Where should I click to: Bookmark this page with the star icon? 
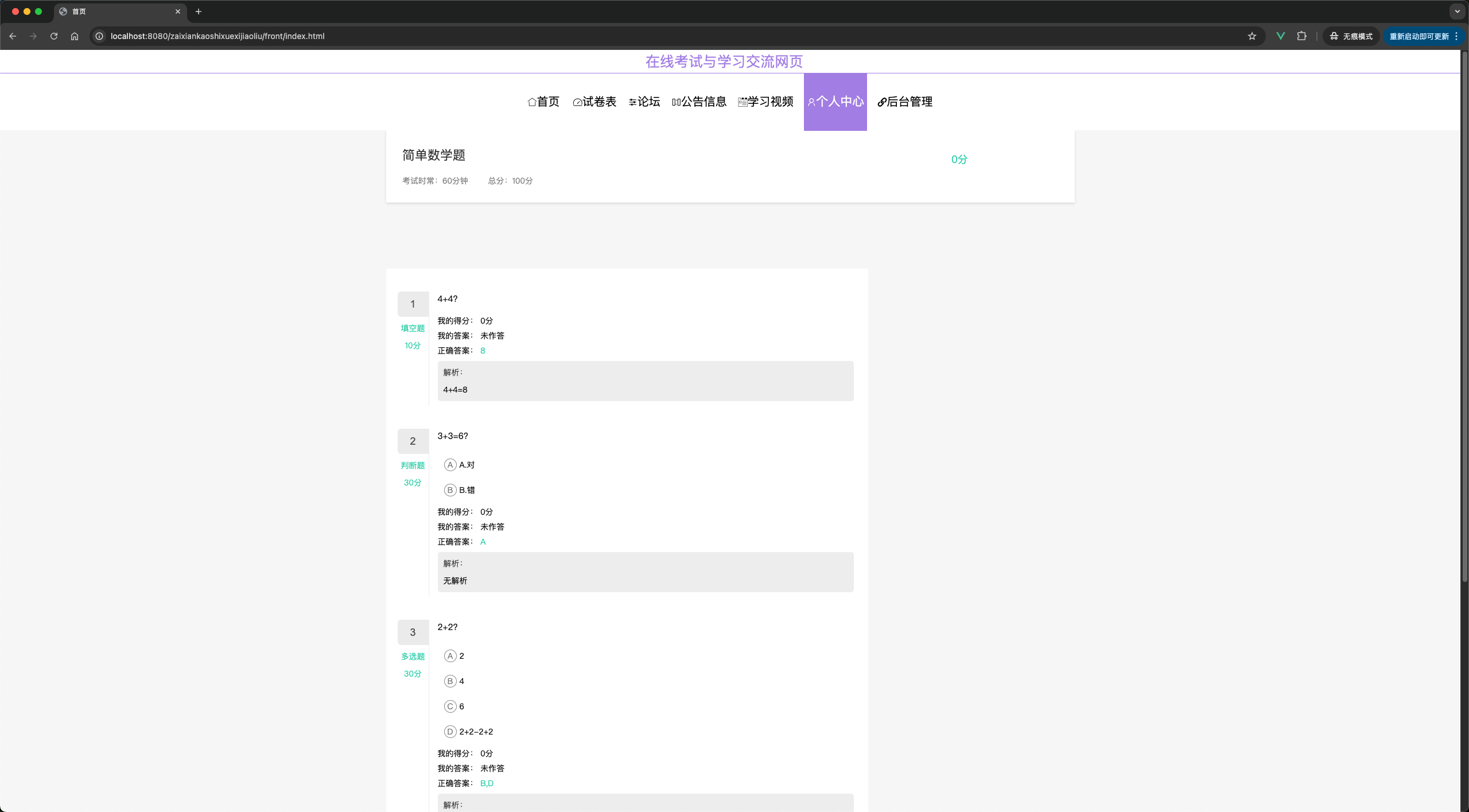(1252, 36)
